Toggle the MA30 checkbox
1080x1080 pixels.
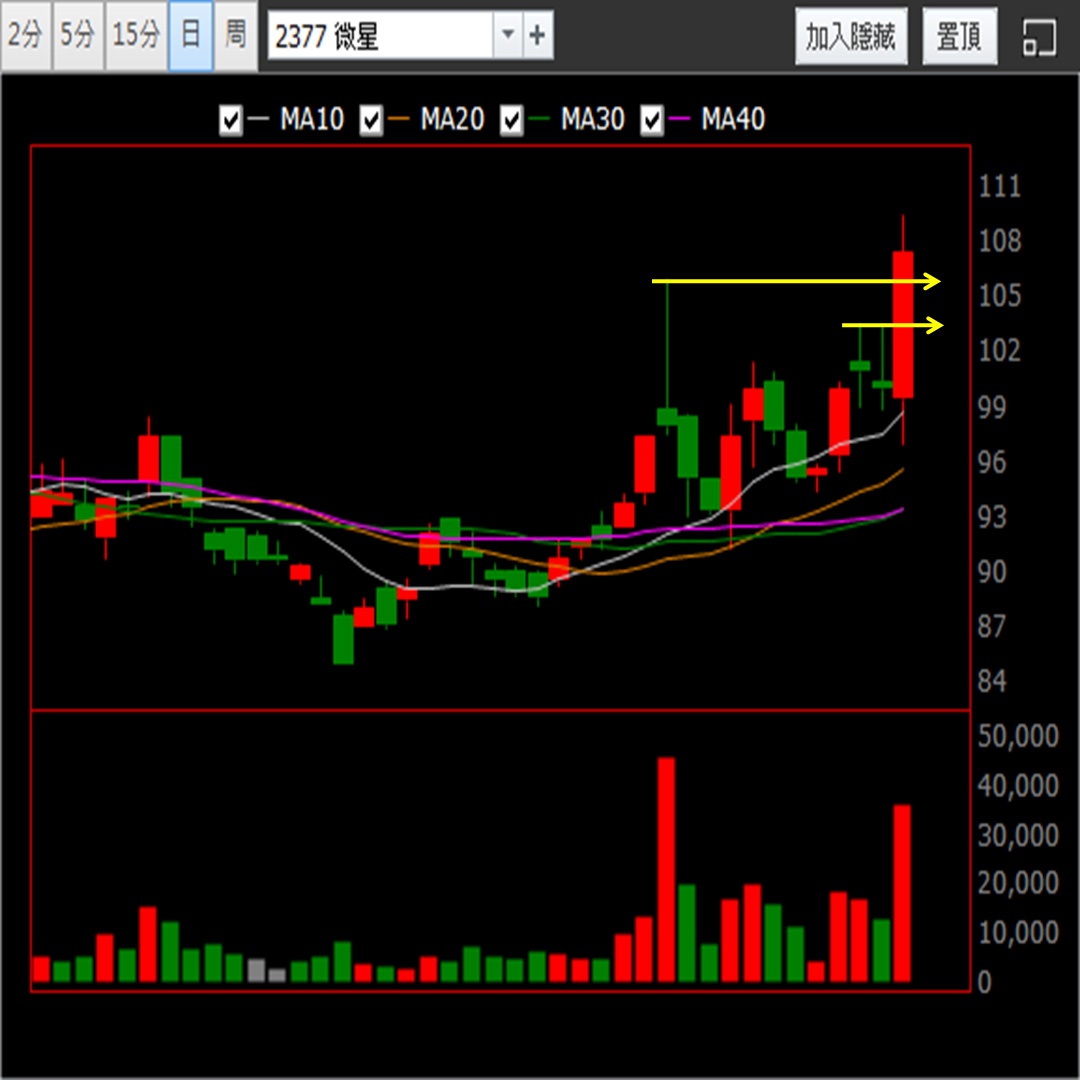click(511, 121)
